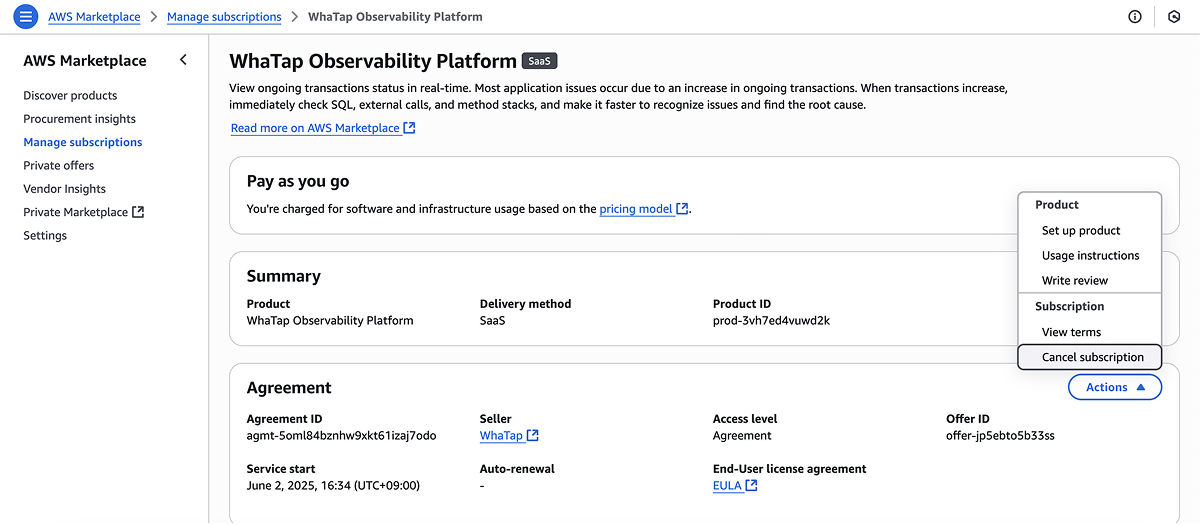1200x525 pixels.
Task: Open the pricing model link
Action: (x=644, y=209)
